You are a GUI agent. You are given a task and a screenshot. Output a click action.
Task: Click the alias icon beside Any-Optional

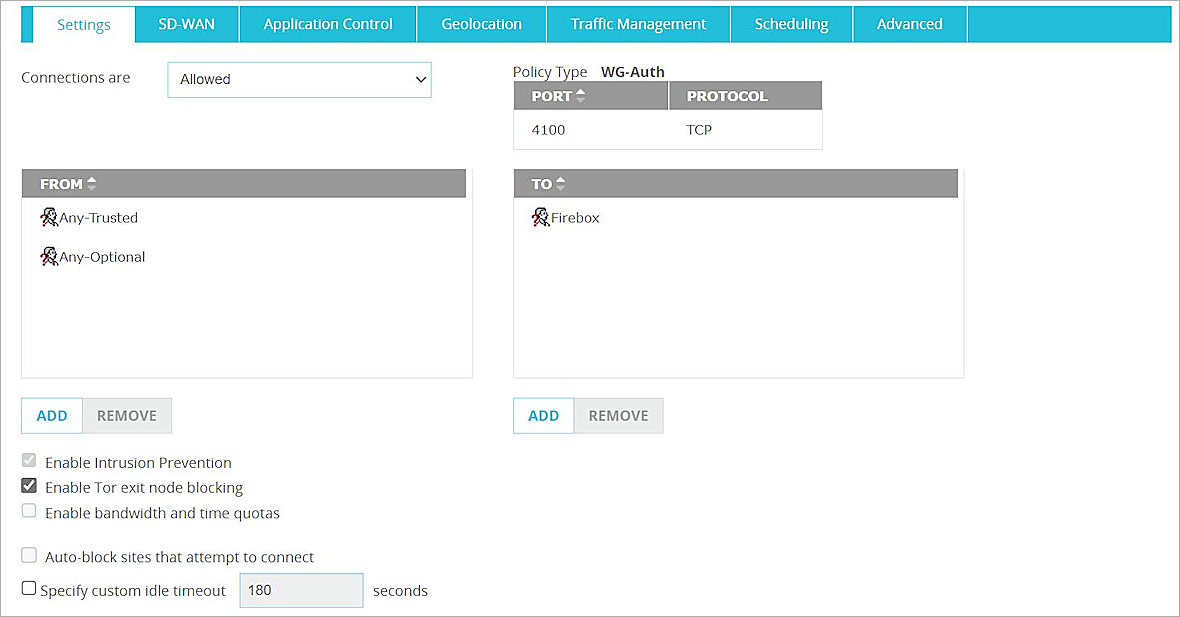49,256
